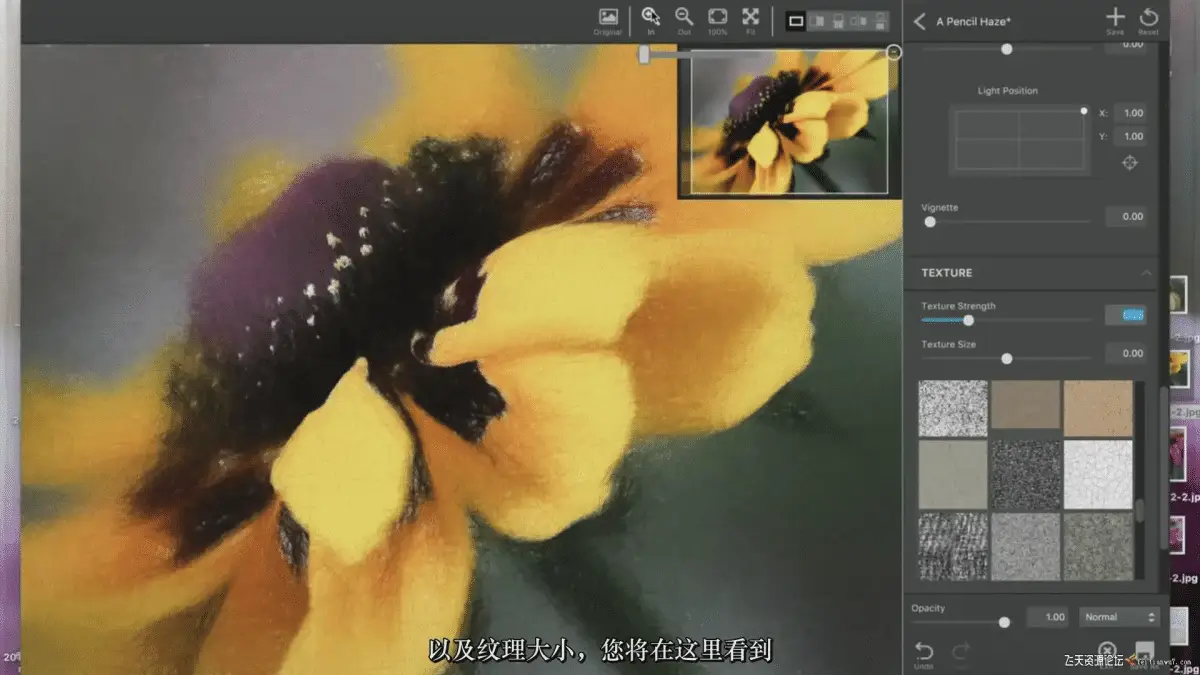Viewport: 1200px width, 675px height.
Task: Select the third split view layout
Action: (837, 20)
